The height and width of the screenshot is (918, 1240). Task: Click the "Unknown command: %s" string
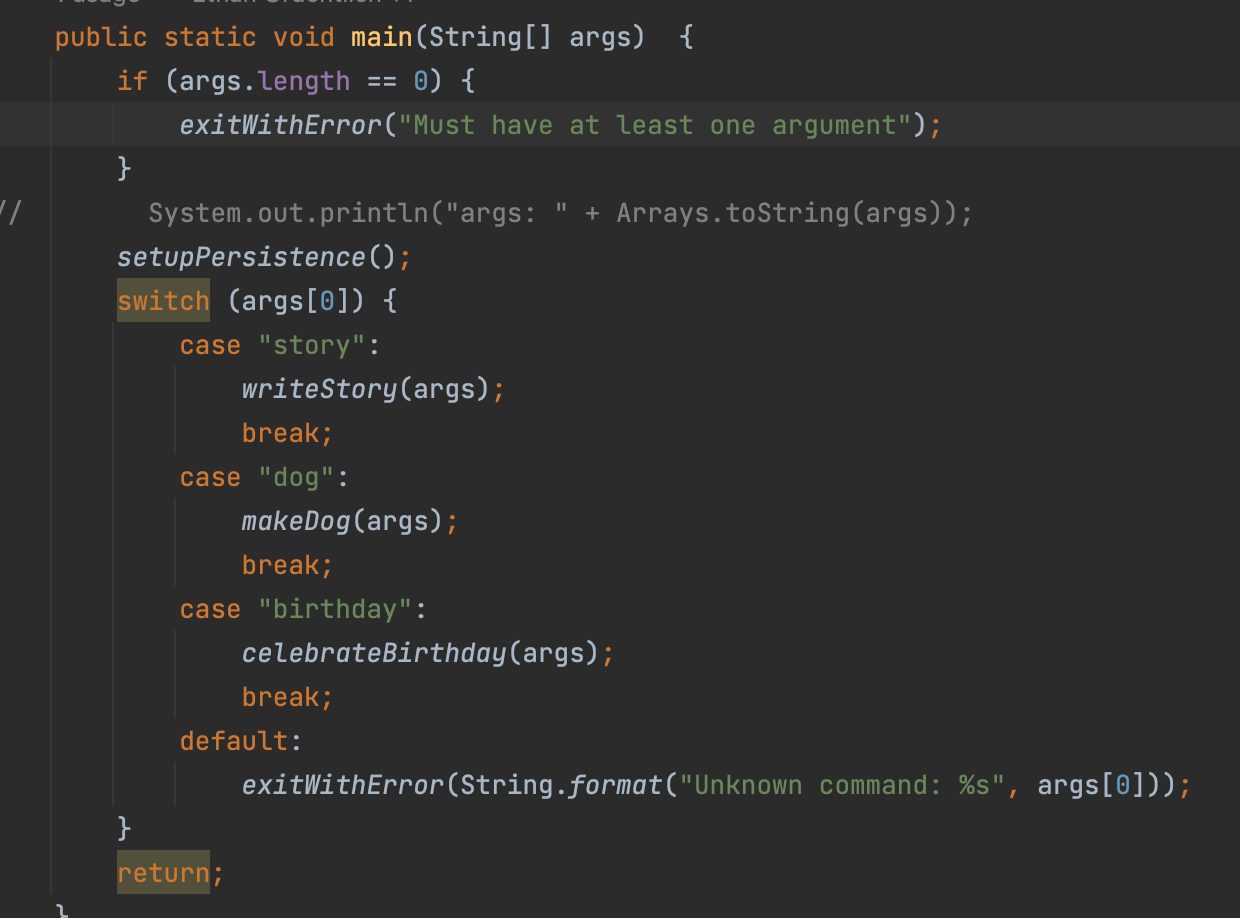[x=840, y=785]
